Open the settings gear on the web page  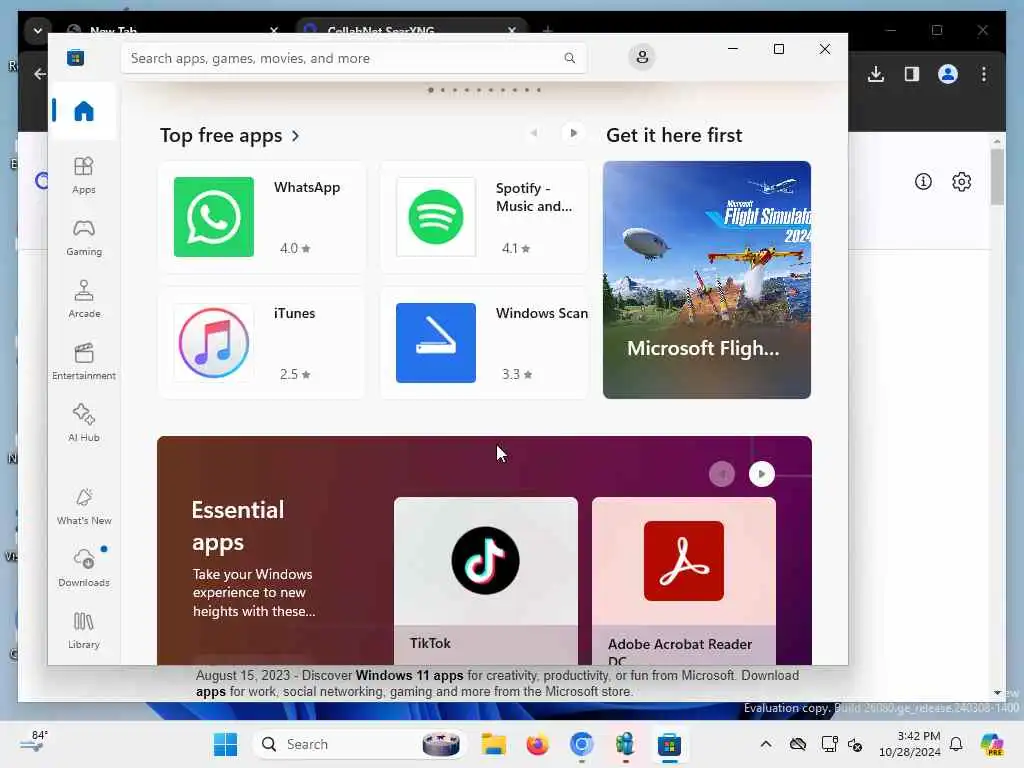(961, 182)
